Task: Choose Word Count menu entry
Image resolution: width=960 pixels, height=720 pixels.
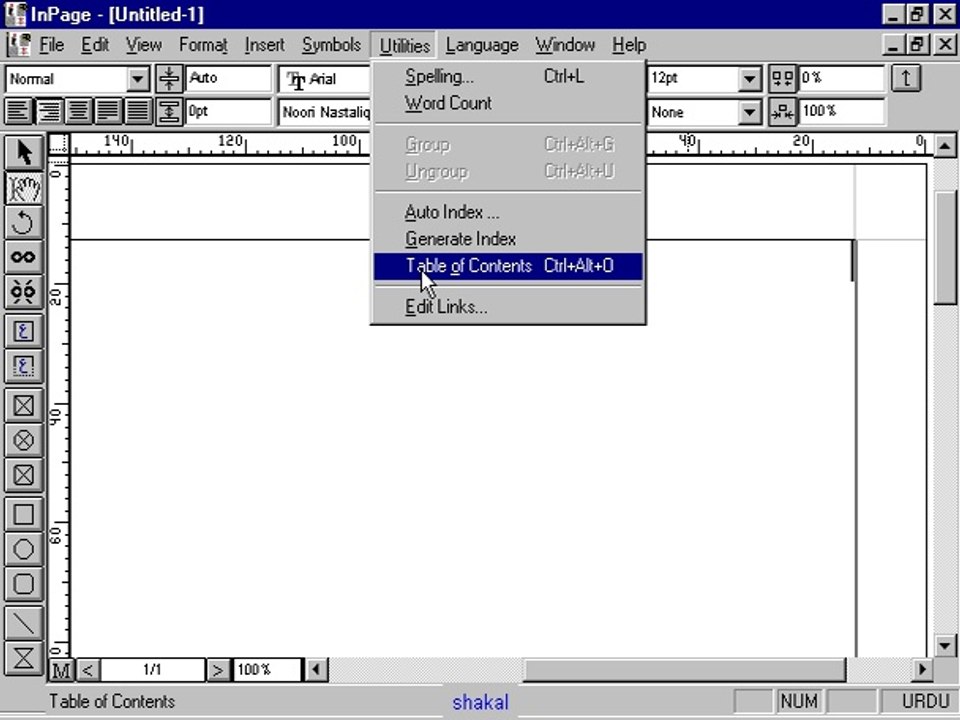Action: coord(508,103)
